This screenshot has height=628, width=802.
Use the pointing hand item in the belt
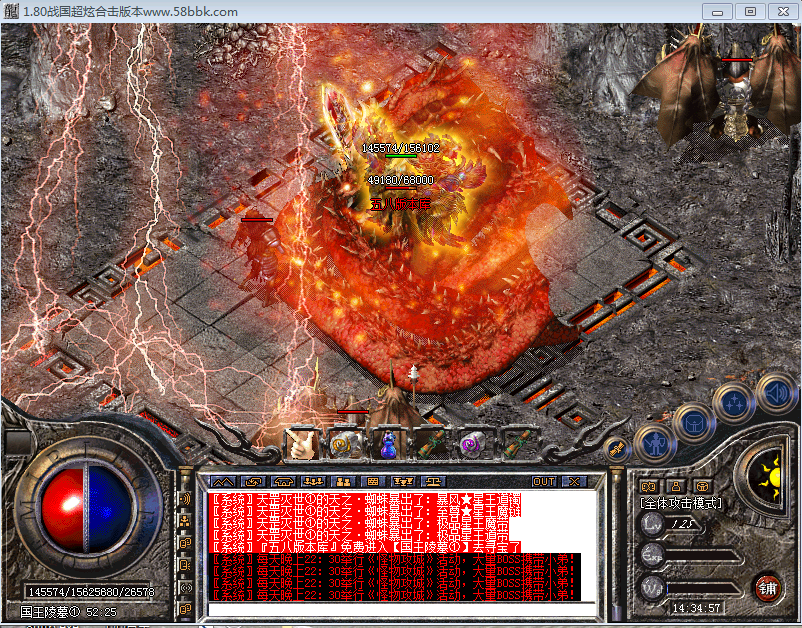(x=301, y=444)
